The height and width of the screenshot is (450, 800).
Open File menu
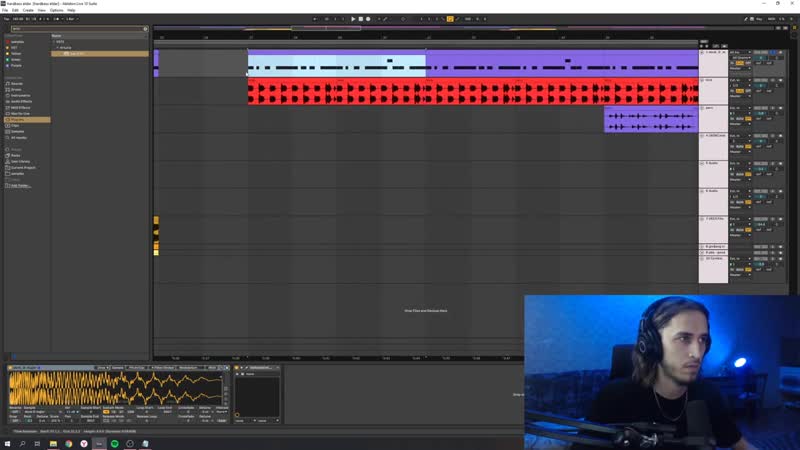pos(5,10)
